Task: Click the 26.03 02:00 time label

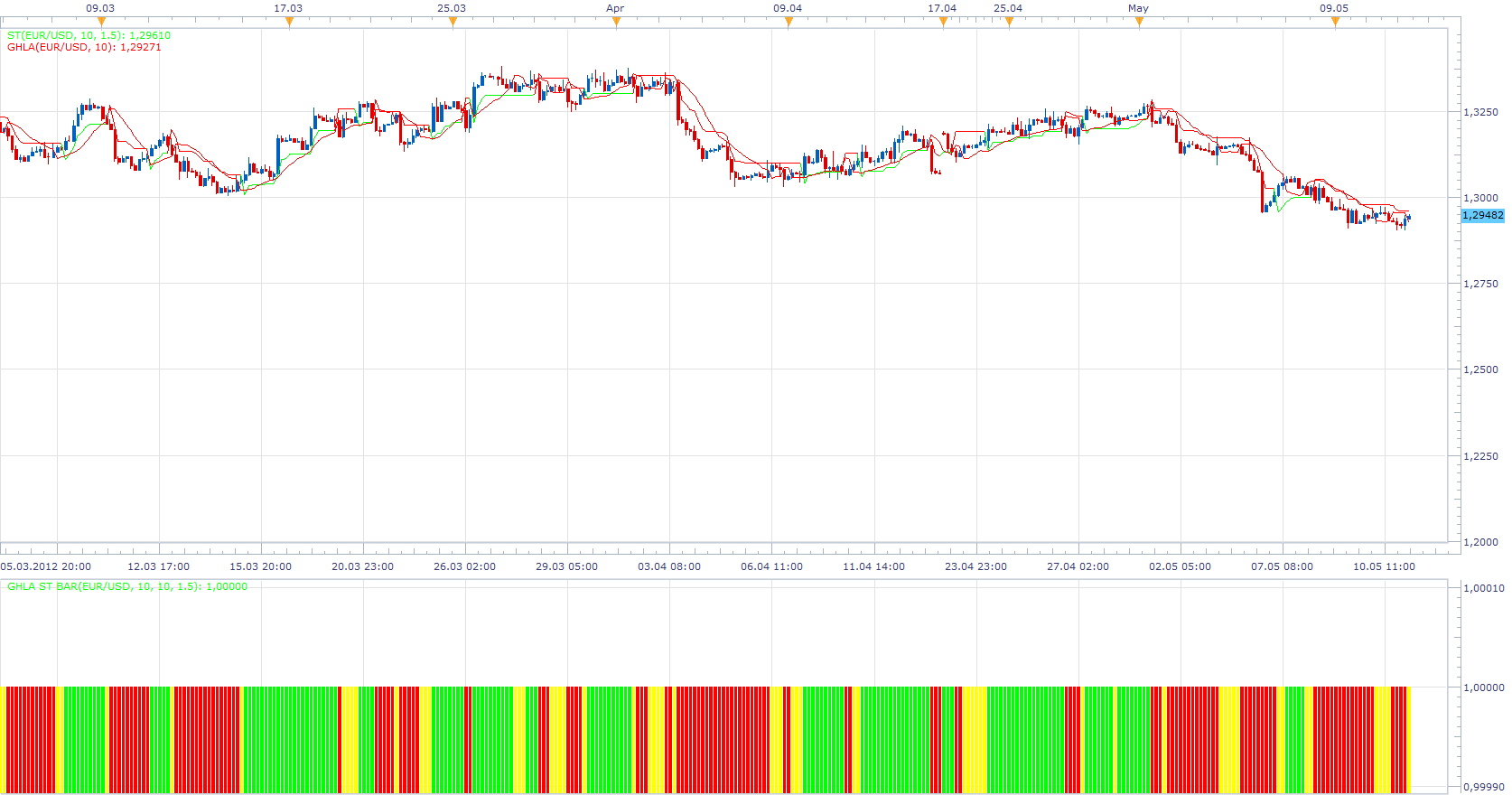Action: 465,566
